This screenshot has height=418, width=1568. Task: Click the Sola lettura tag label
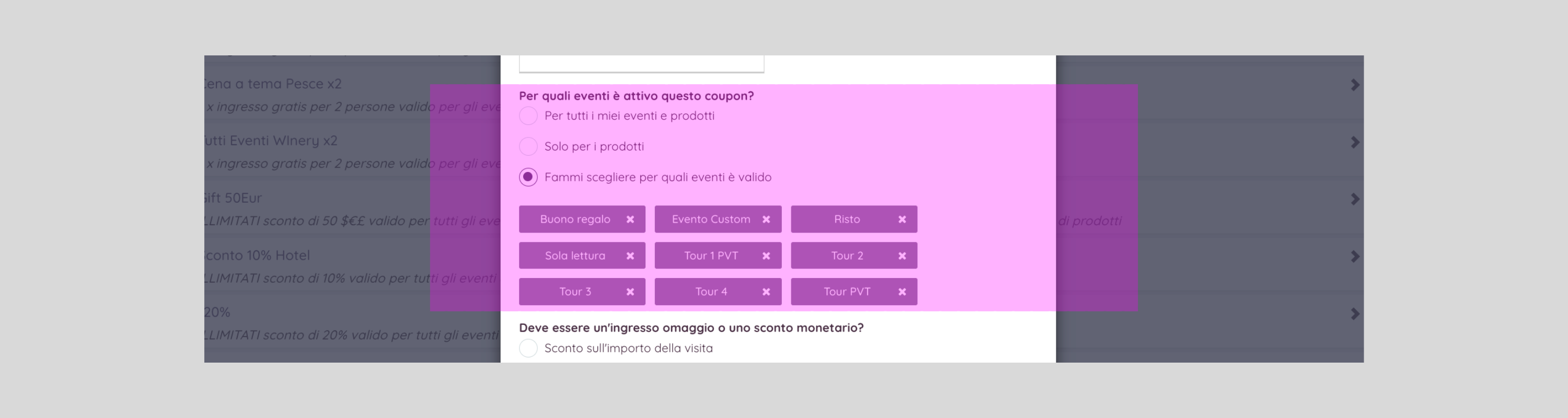click(x=574, y=256)
